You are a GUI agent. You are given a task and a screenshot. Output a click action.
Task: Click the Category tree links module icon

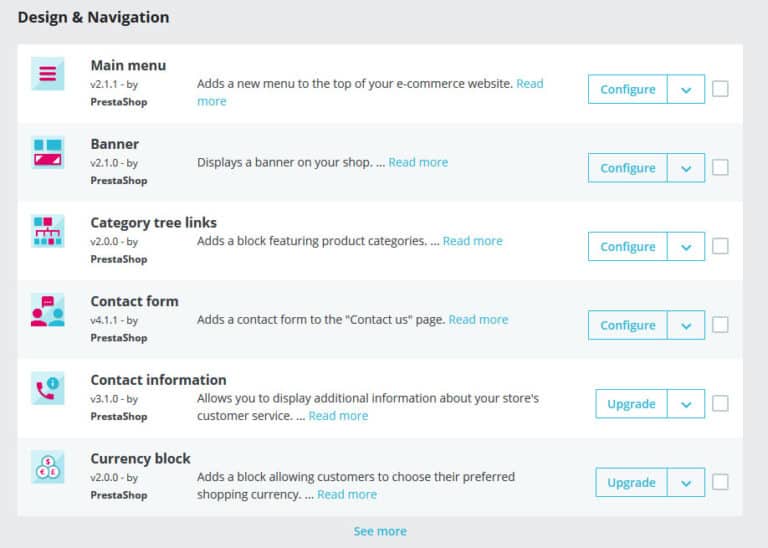pos(48,231)
